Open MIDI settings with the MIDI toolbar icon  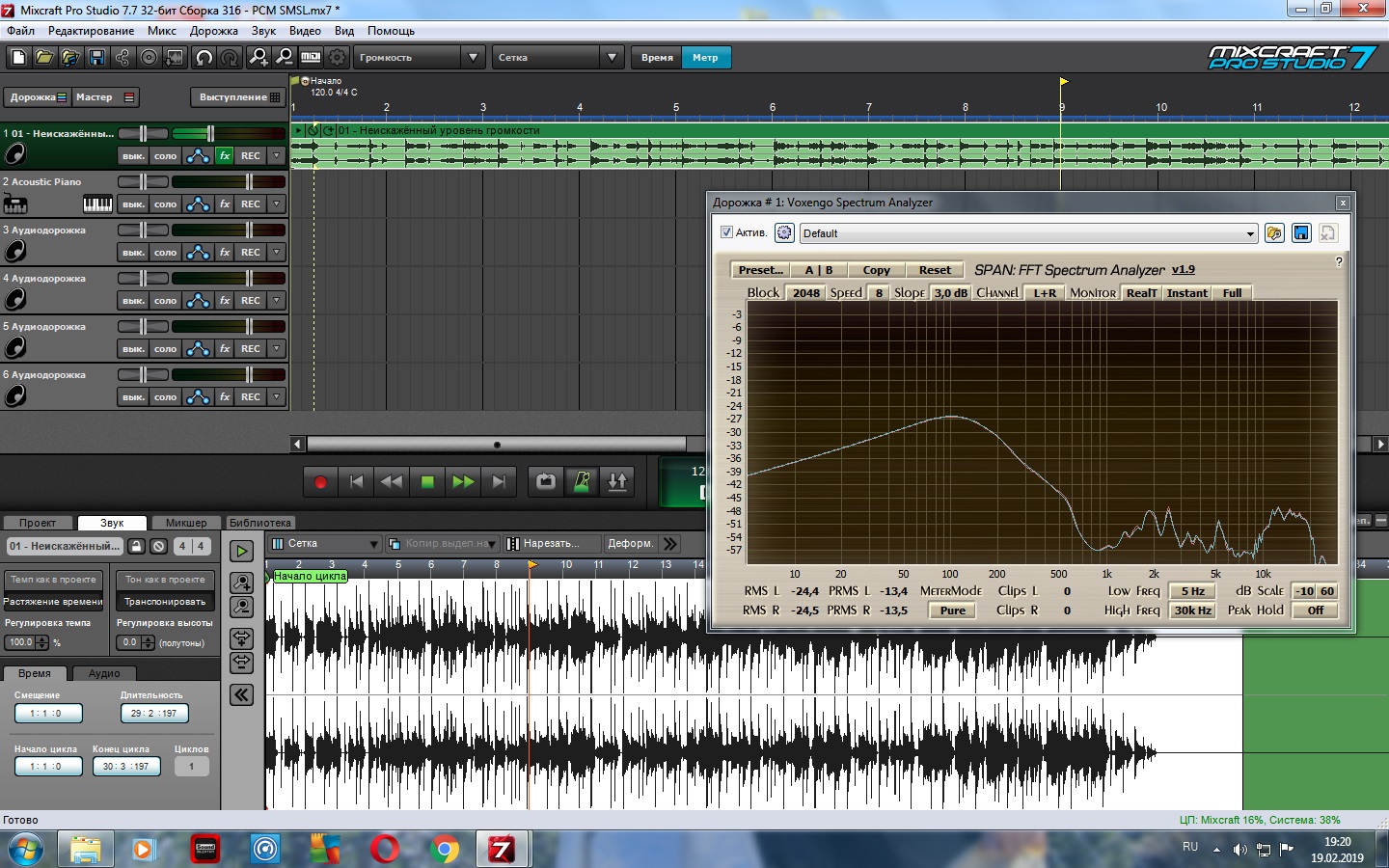(x=311, y=58)
